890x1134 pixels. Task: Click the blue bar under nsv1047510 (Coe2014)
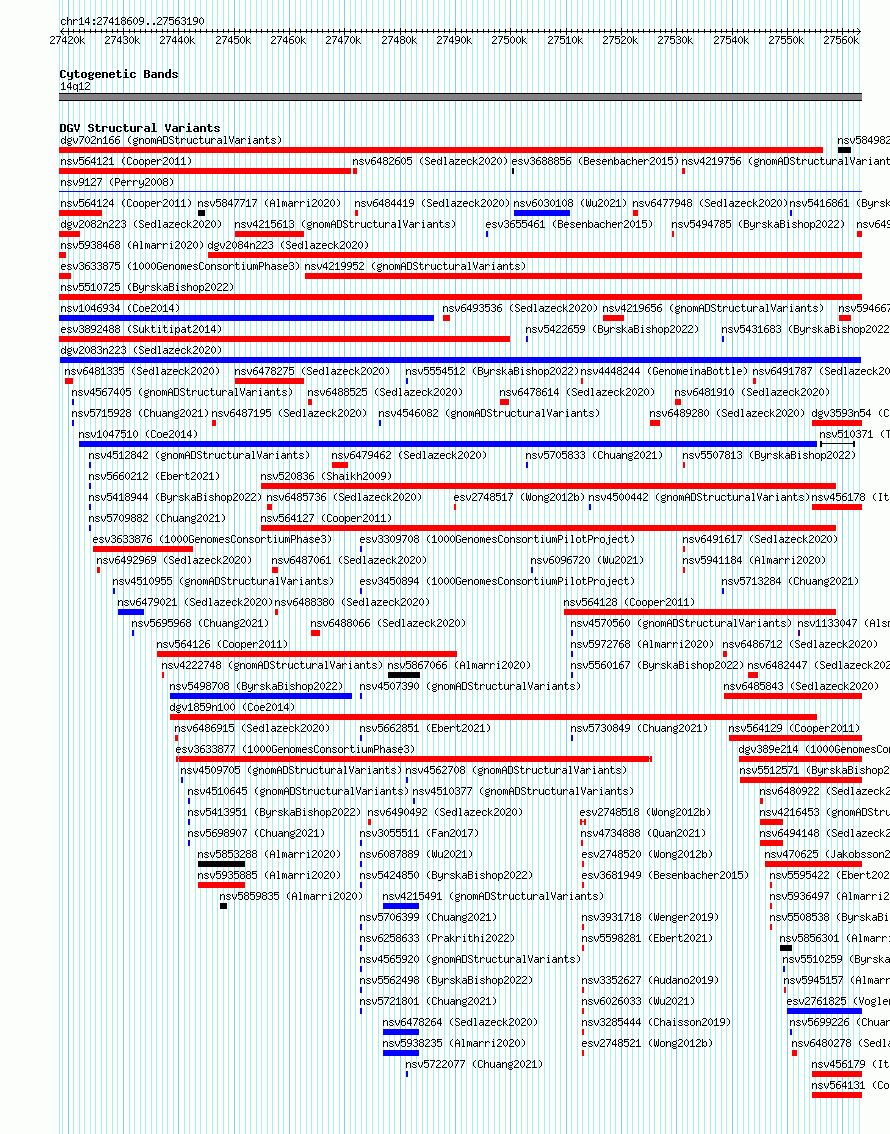click(x=448, y=444)
